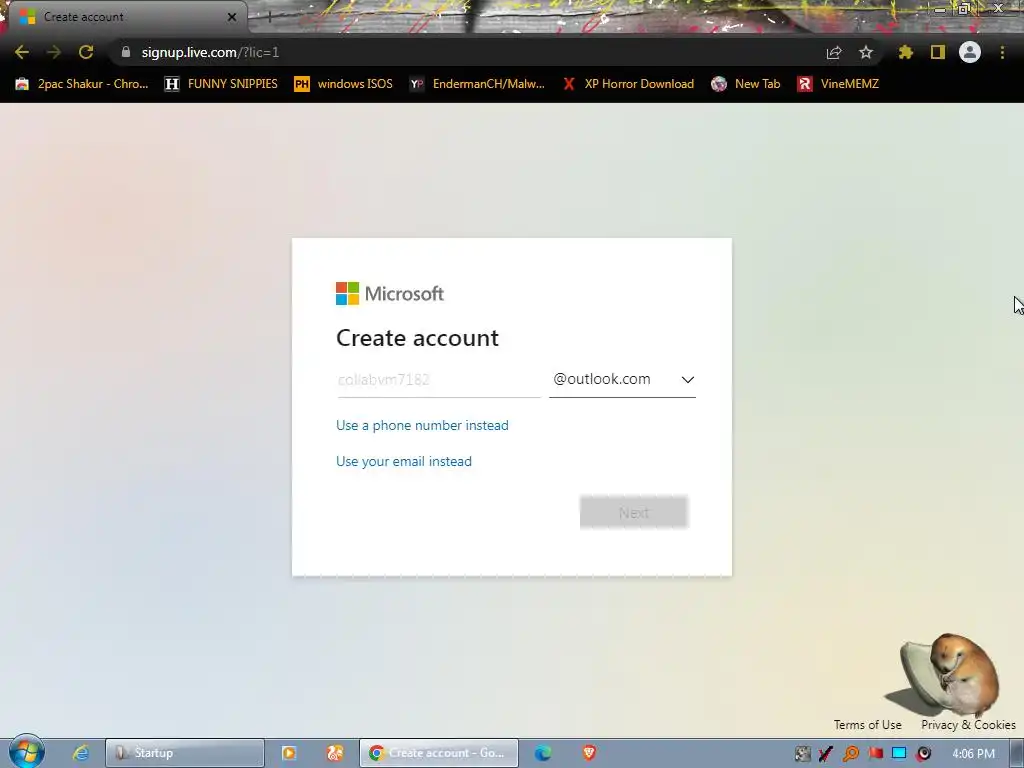Open Brave browser from the taskbar

tap(589, 753)
